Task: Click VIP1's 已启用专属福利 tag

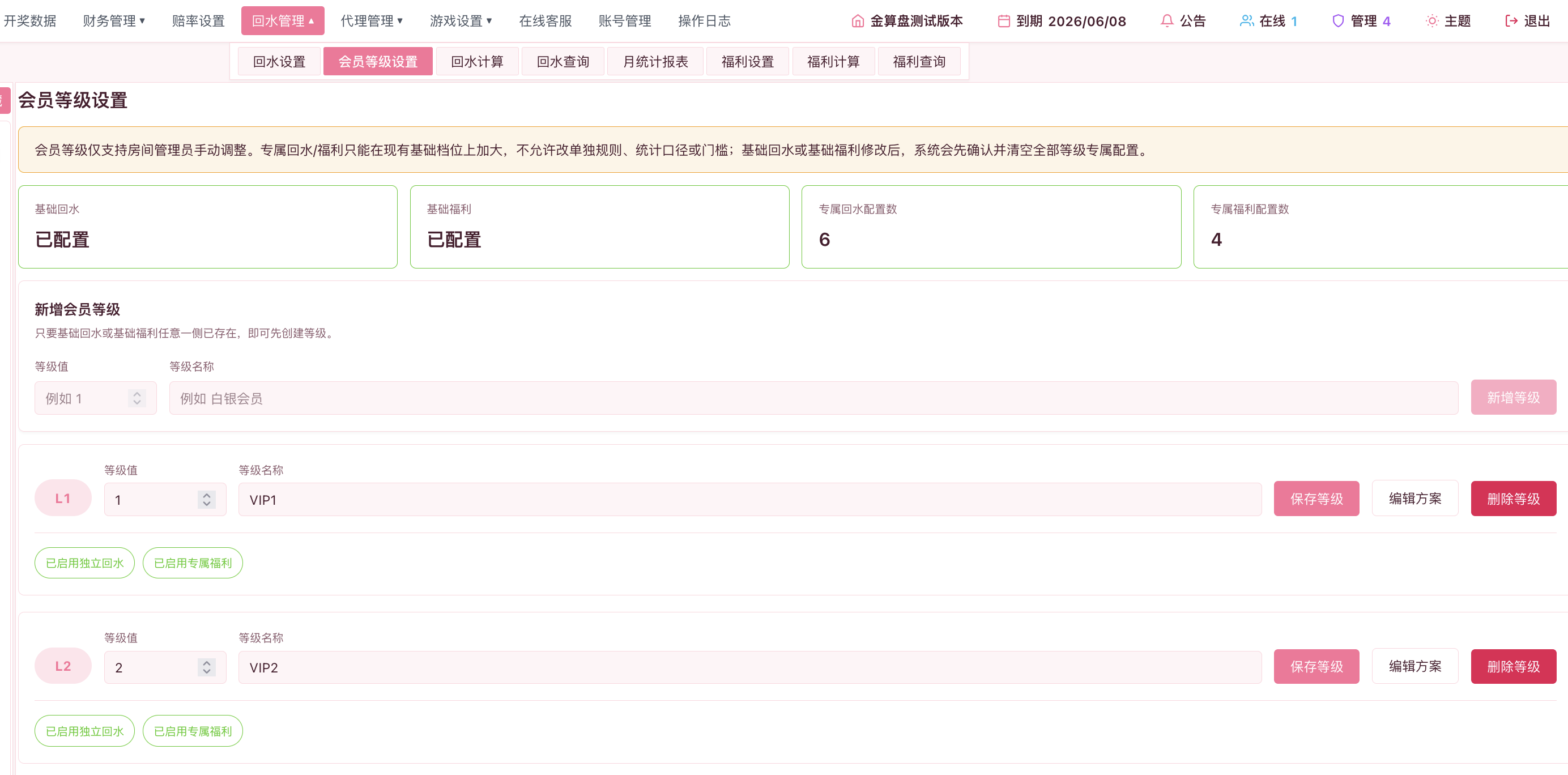Action: 193,563
